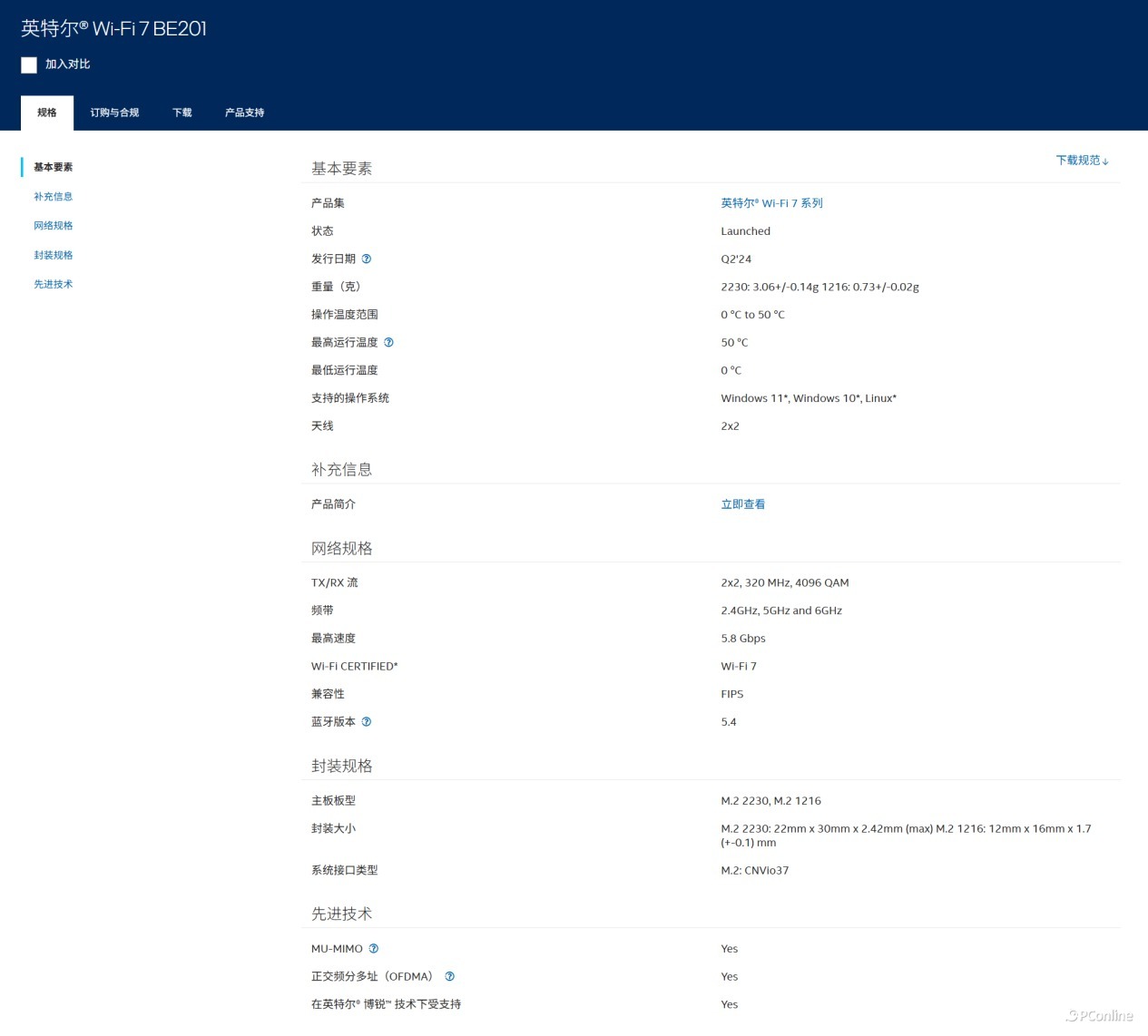Click the 封装大小 row label
This screenshot has width=1148, height=1036.
point(333,828)
